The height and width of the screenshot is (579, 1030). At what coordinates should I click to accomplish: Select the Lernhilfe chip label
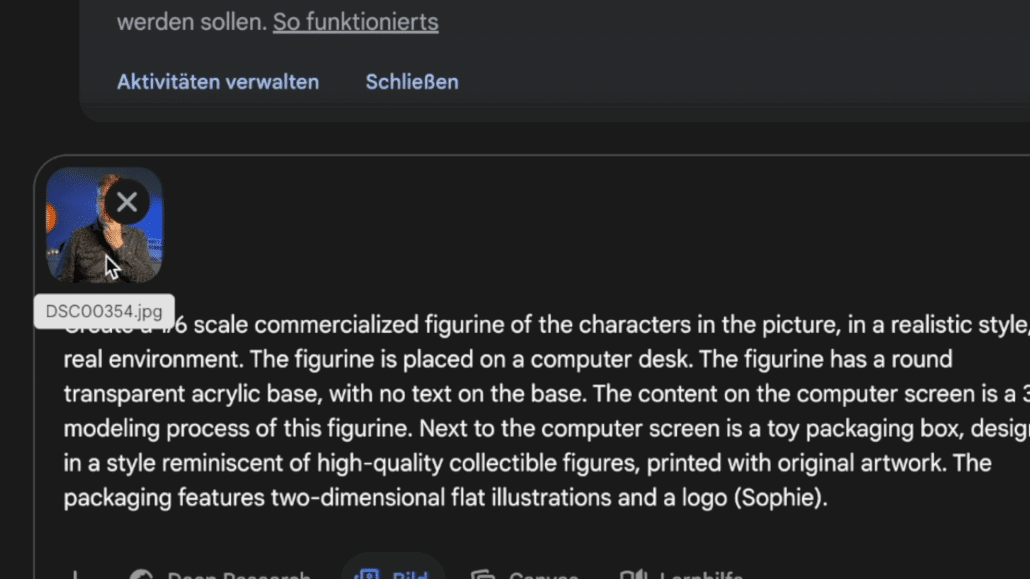[701, 574]
